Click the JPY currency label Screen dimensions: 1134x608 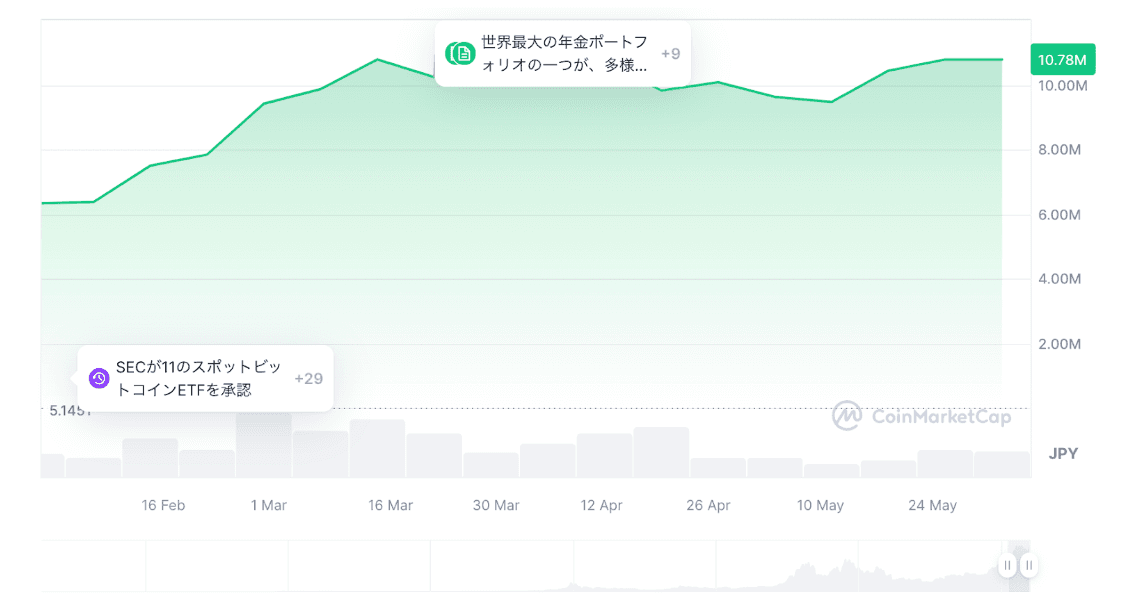coord(1063,453)
